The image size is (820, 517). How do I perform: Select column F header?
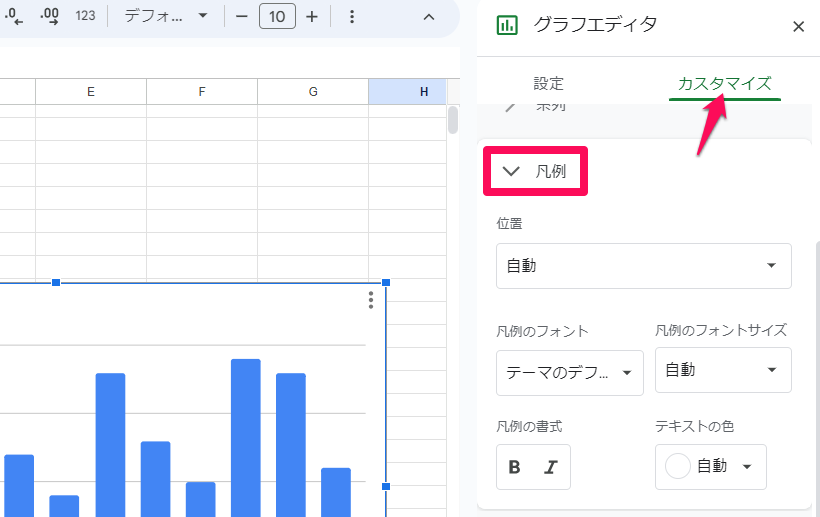tap(202, 92)
